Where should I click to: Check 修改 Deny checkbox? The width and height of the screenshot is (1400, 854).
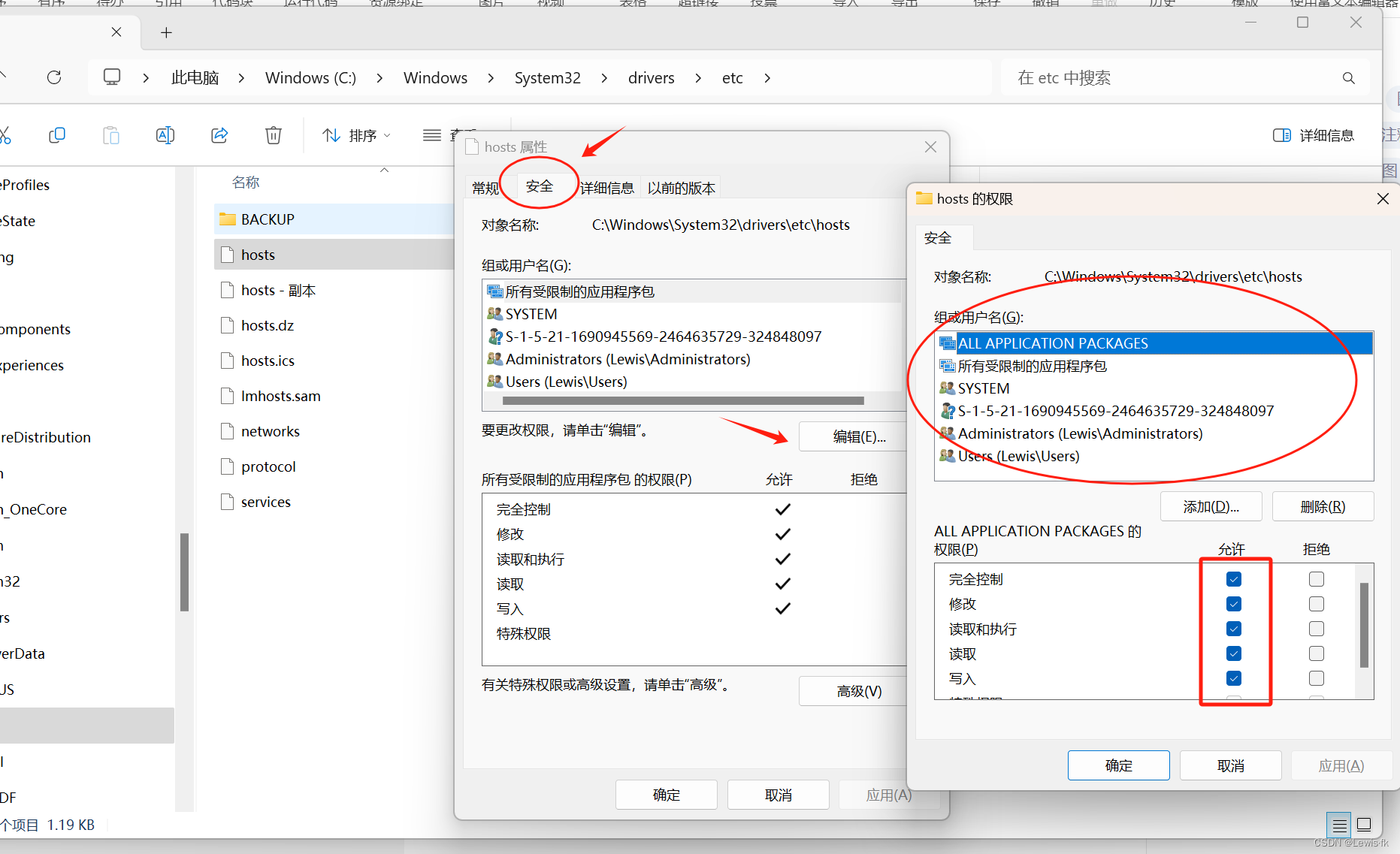[x=1317, y=604]
